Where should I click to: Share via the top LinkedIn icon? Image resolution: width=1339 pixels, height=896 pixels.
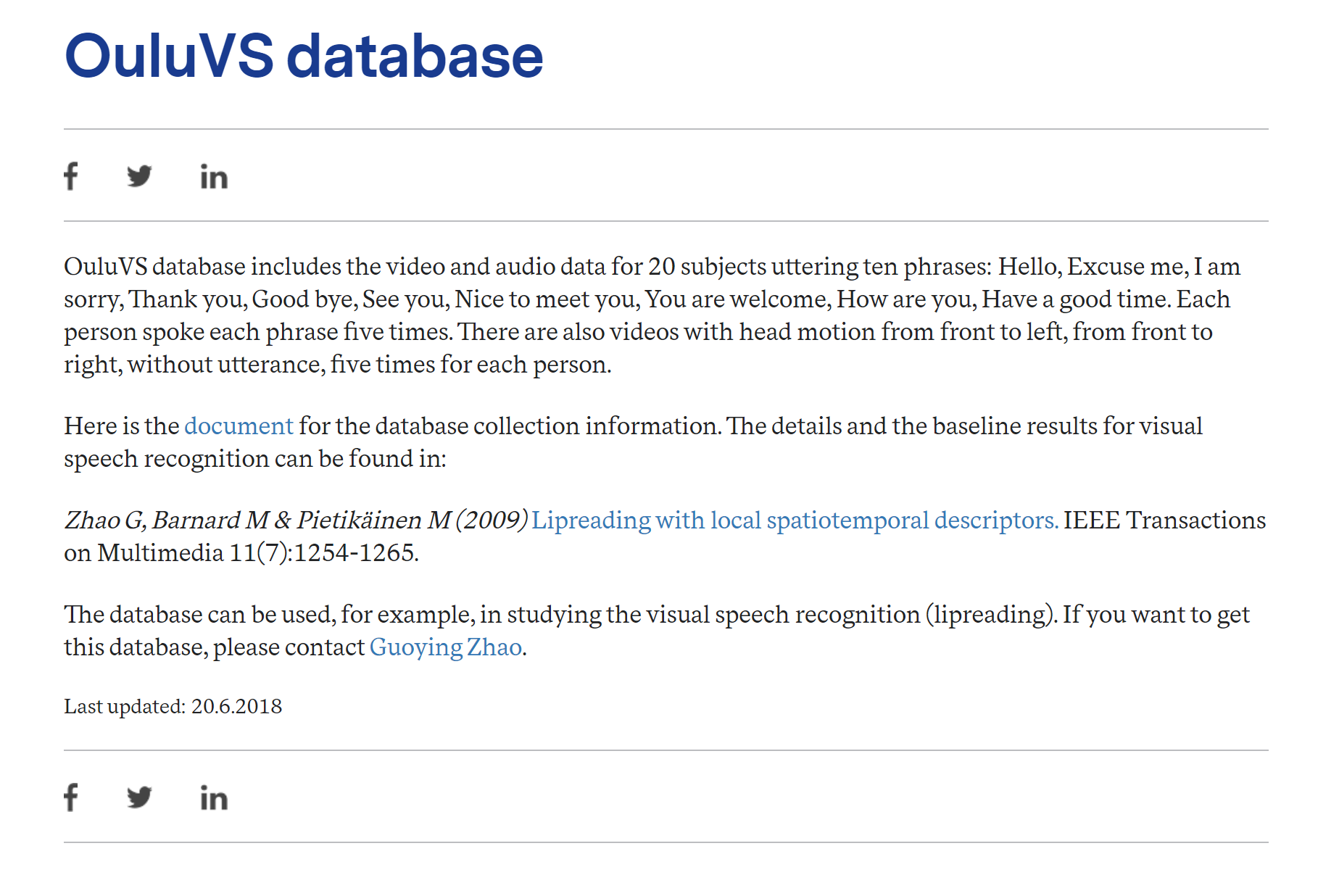(x=214, y=177)
